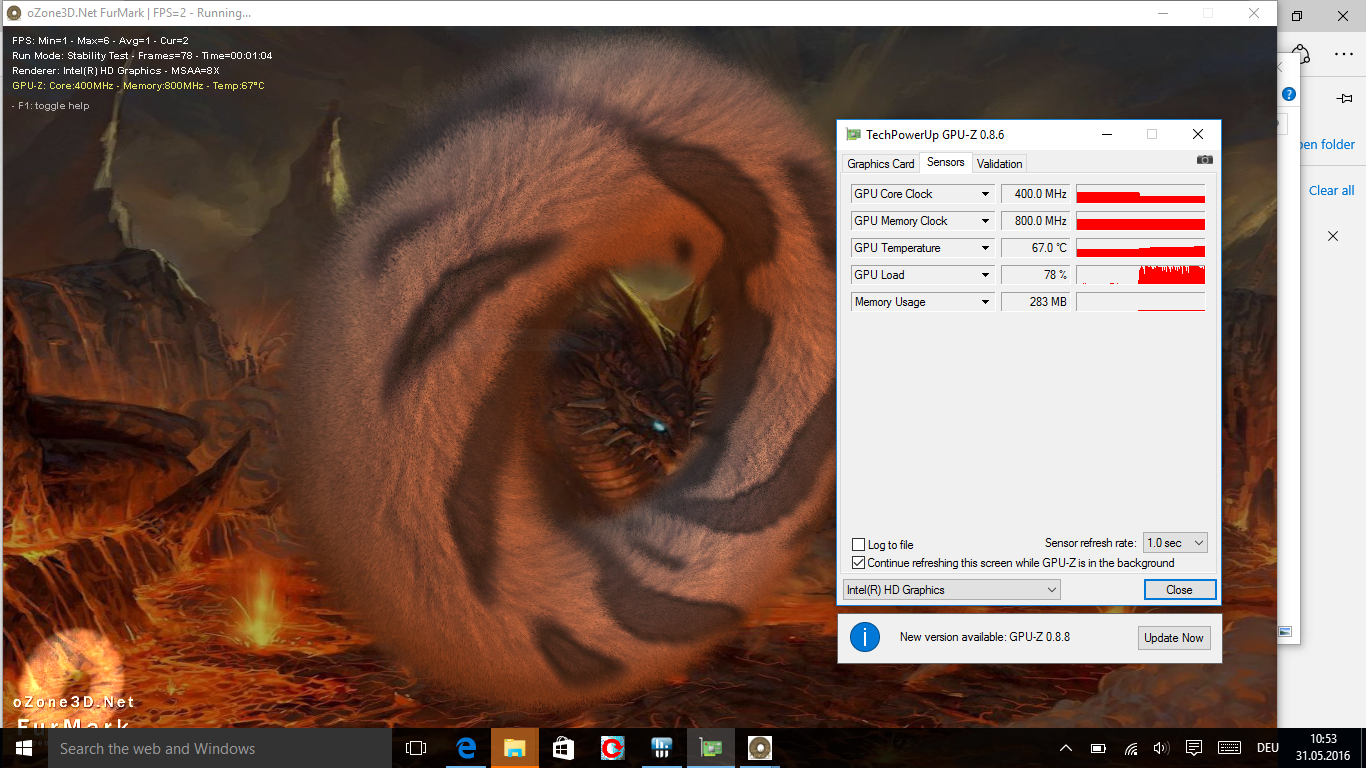Check the battery status tray icon
Image resolution: width=1366 pixels, height=768 pixels.
coord(1098,748)
